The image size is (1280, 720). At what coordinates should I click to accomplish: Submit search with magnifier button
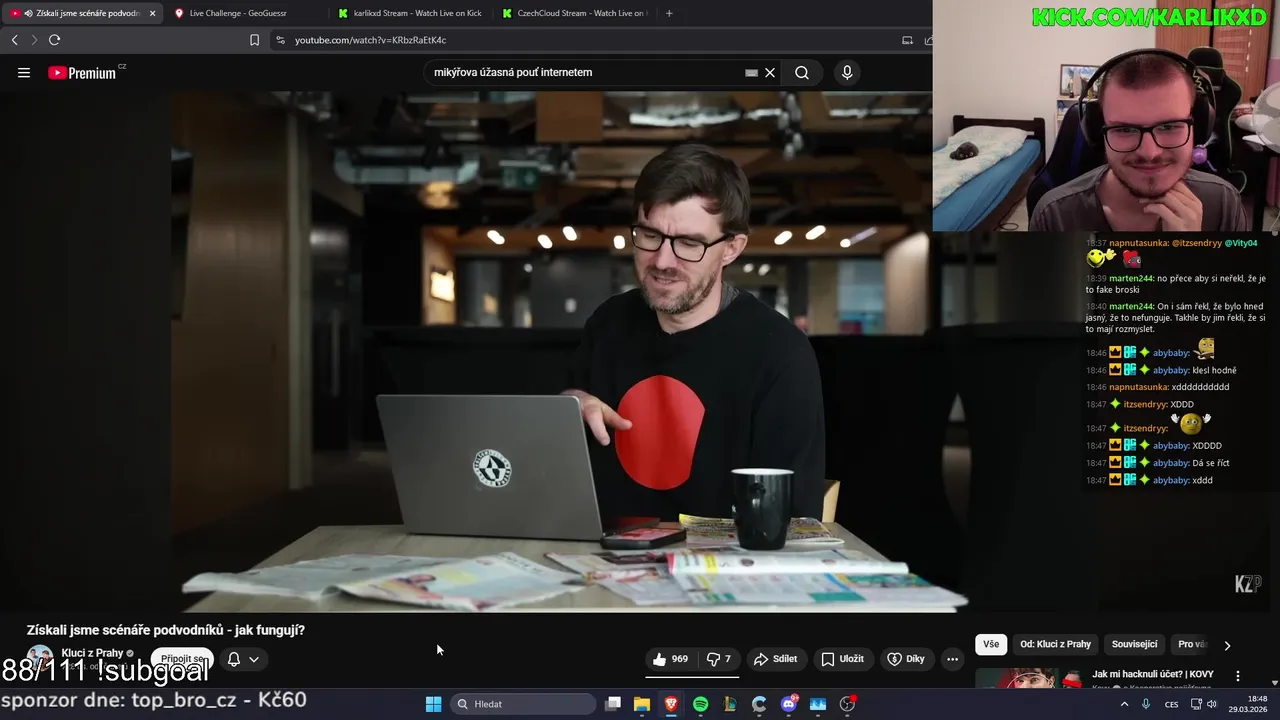point(802,72)
